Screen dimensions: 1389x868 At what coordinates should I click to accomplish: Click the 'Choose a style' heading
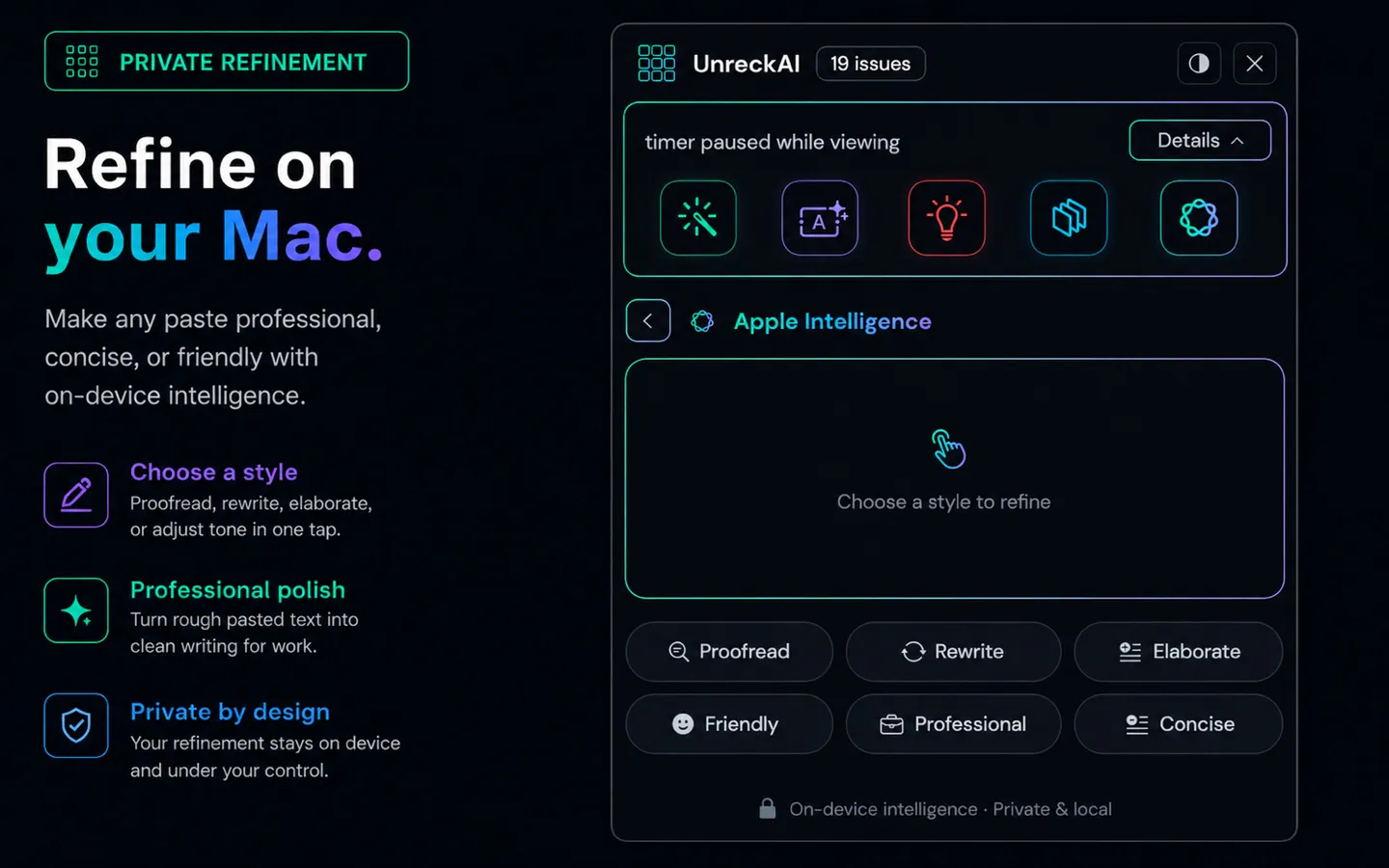click(214, 472)
